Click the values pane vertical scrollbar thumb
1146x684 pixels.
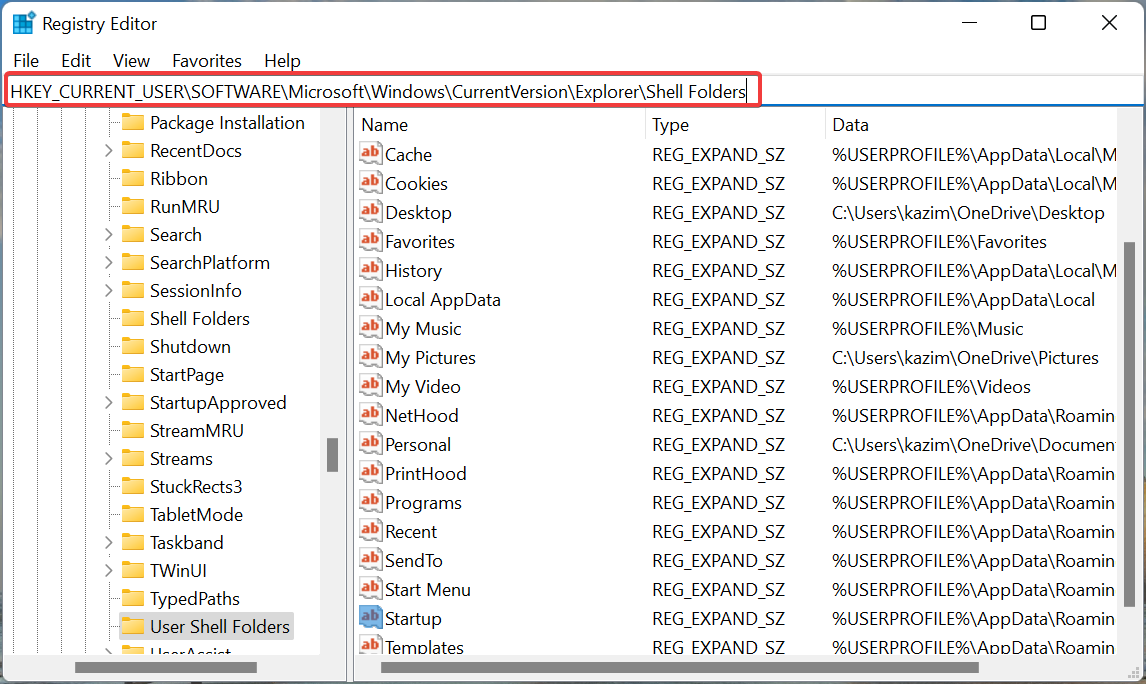coord(1129,425)
